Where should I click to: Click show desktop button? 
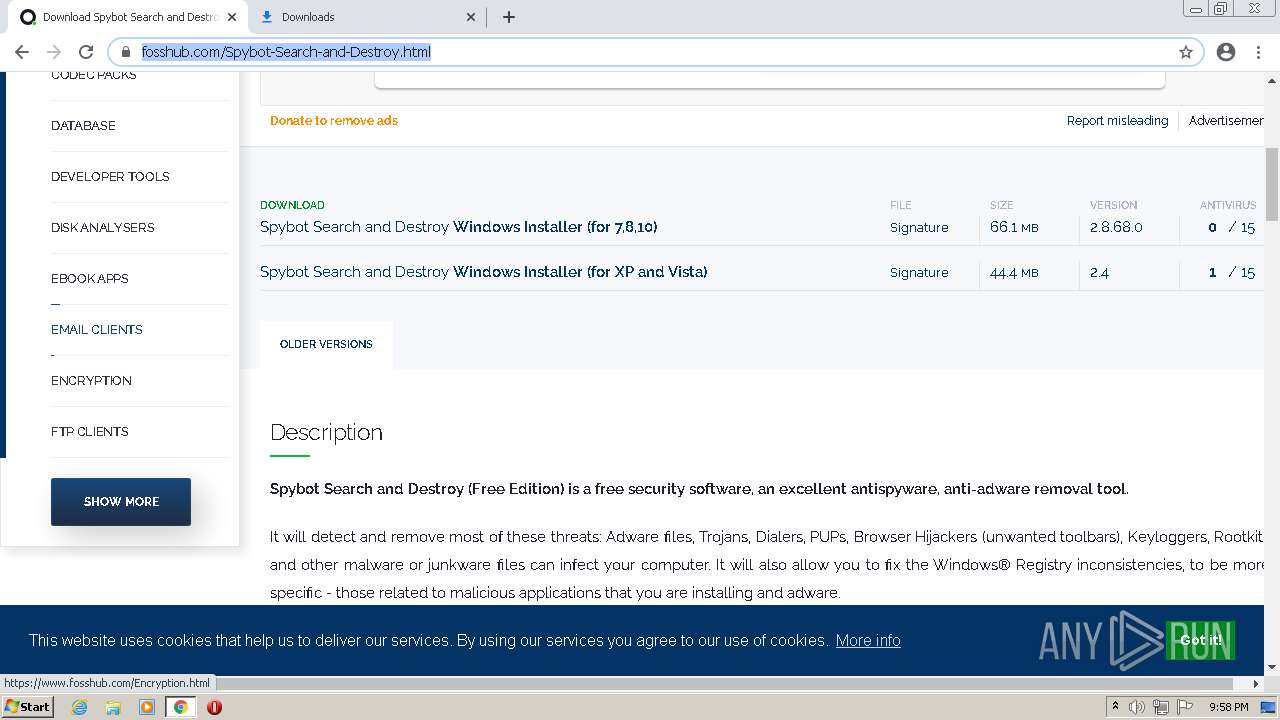click(1270, 707)
